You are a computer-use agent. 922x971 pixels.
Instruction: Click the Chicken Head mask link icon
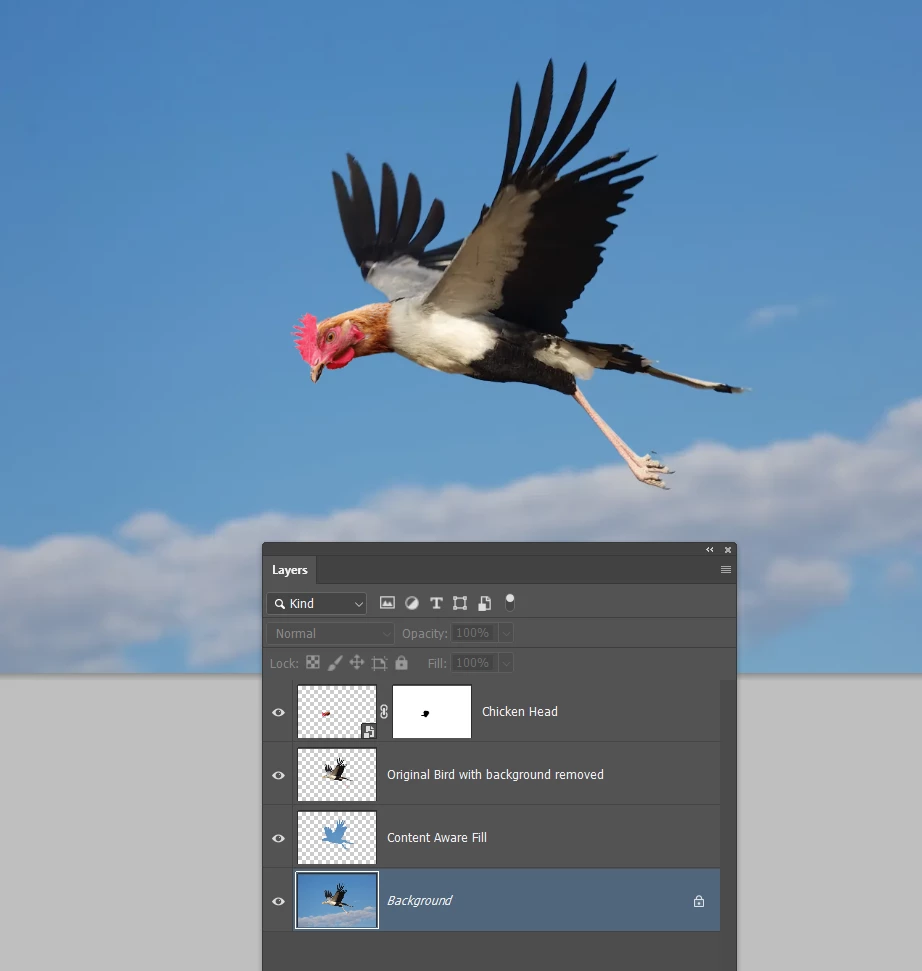pos(384,712)
